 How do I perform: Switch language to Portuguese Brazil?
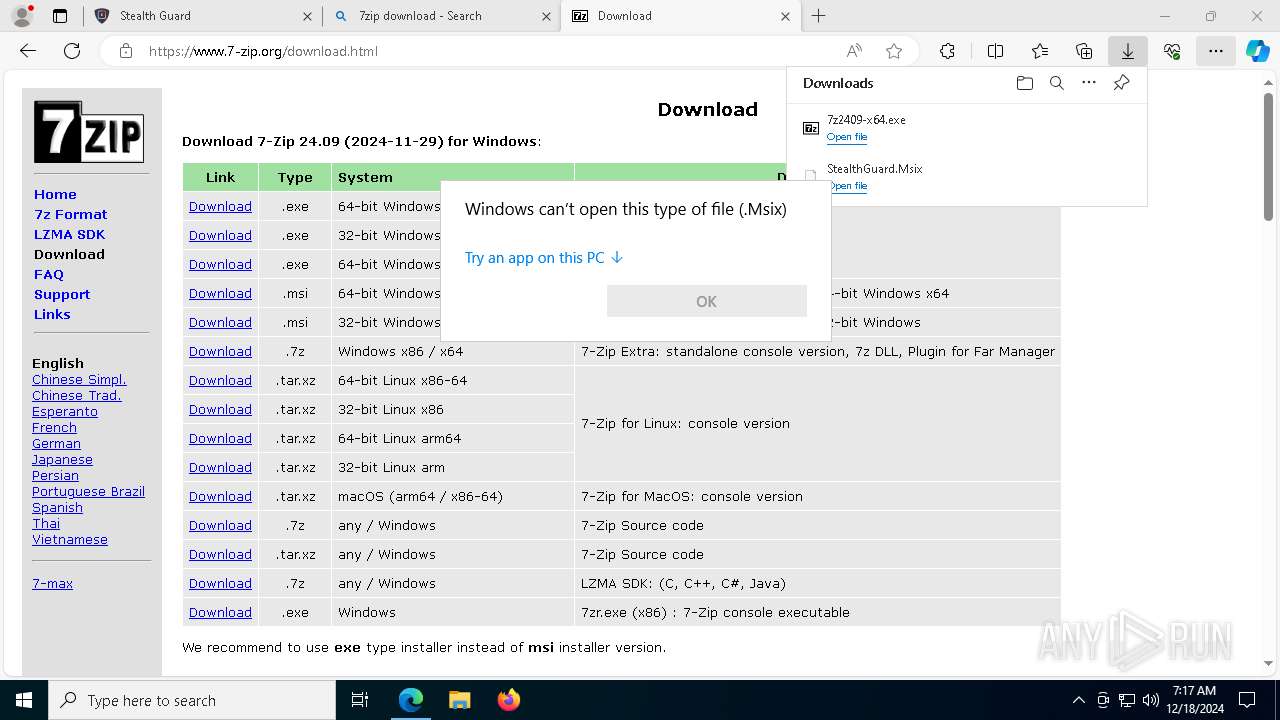pos(88,492)
